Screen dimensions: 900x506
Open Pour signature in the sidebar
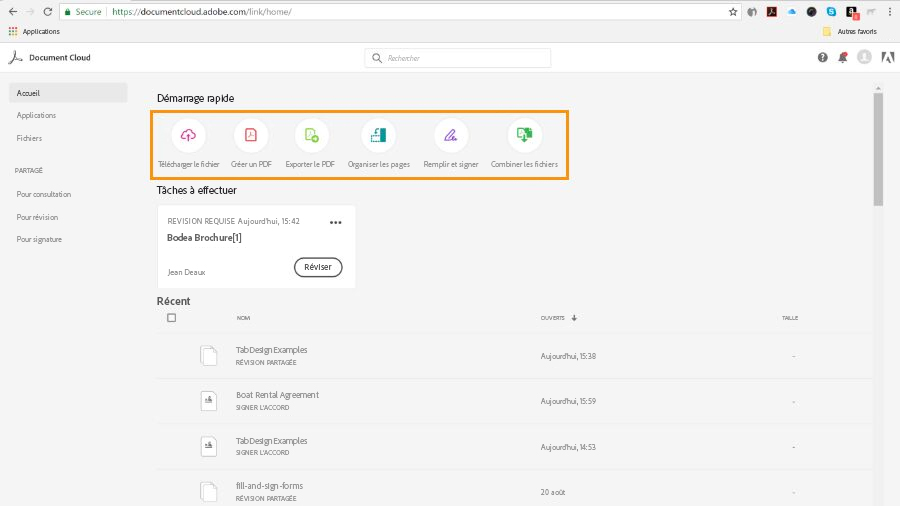click(39, 239)
